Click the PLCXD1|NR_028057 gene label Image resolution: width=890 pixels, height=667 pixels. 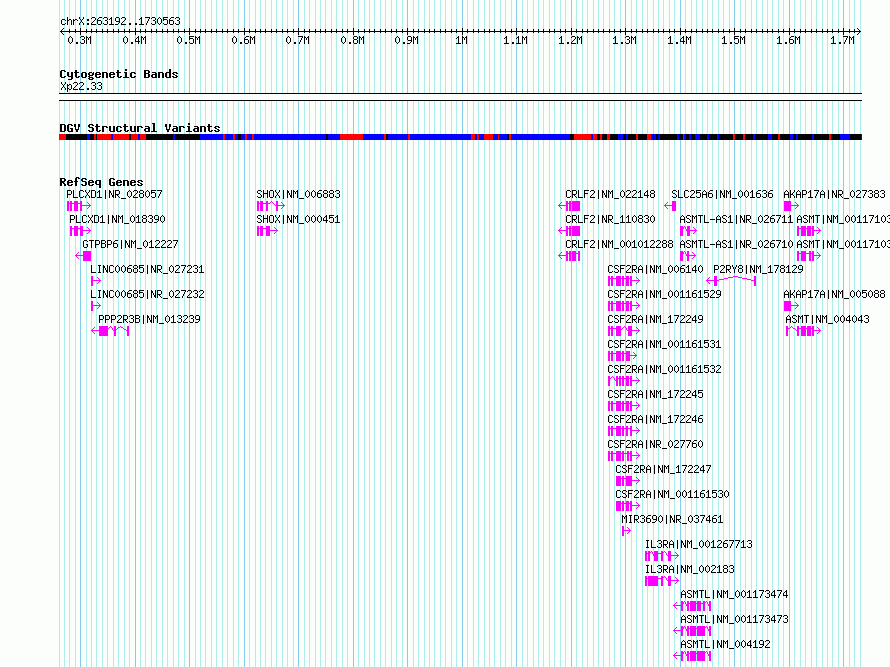[x=114, y=194]
